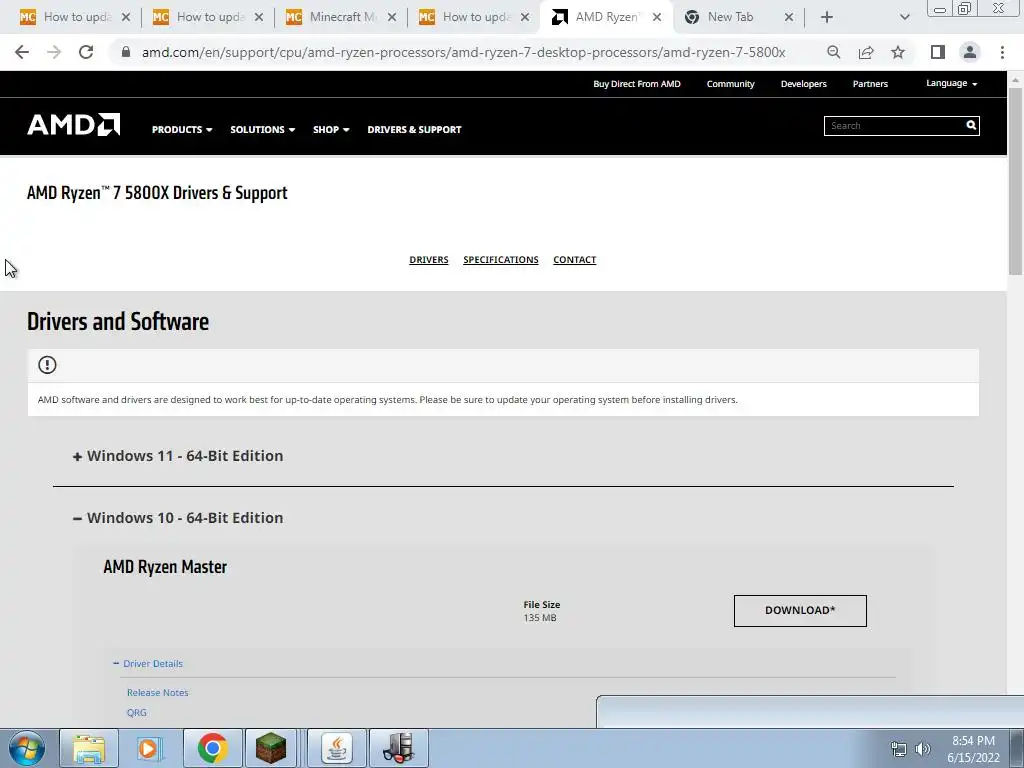
Task: Open Minecraft grass block taskbar icon
Action: pyautogui.click(x=270, y=748)
